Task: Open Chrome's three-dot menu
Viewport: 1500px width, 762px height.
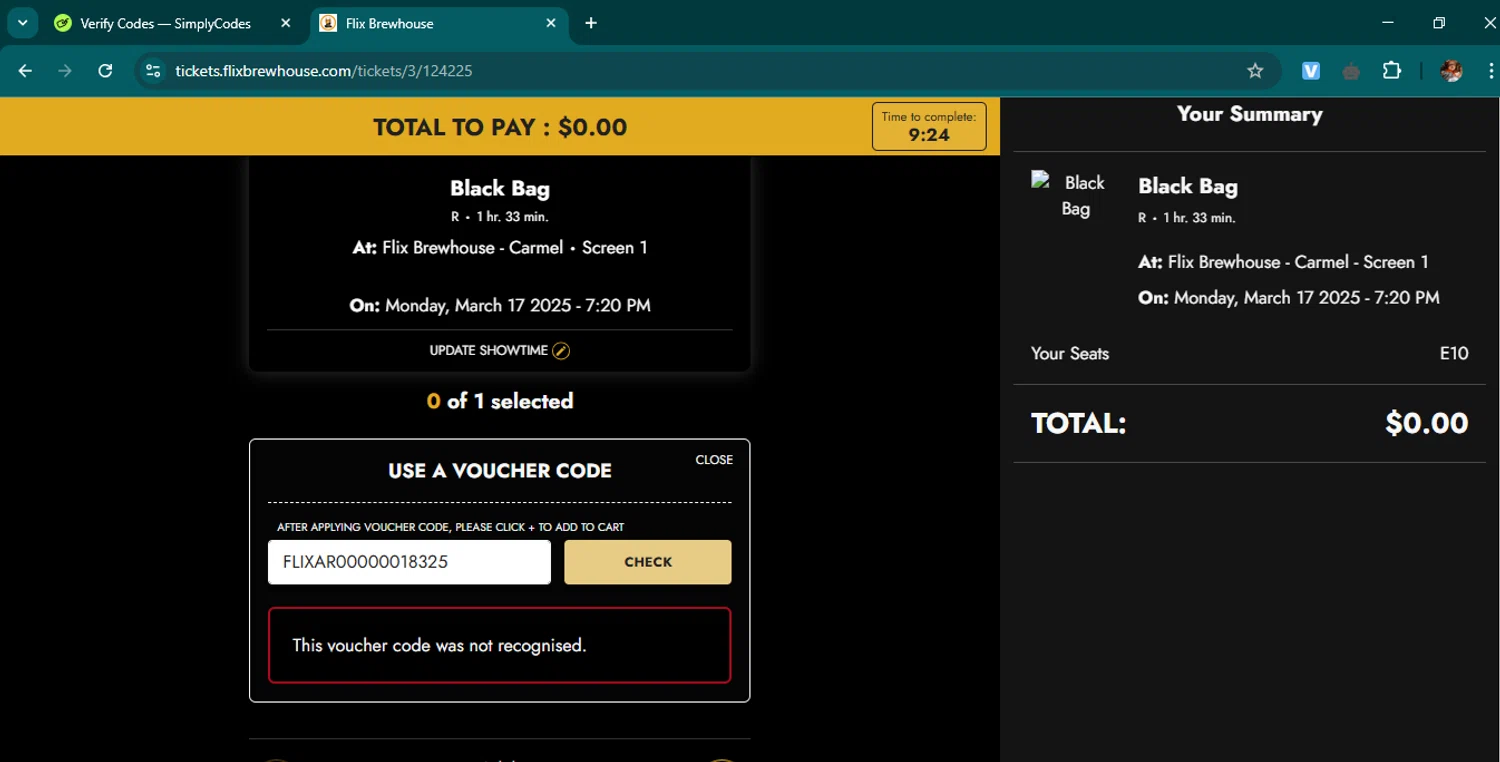Action: pyautogui.click(x=1491, y=71)
